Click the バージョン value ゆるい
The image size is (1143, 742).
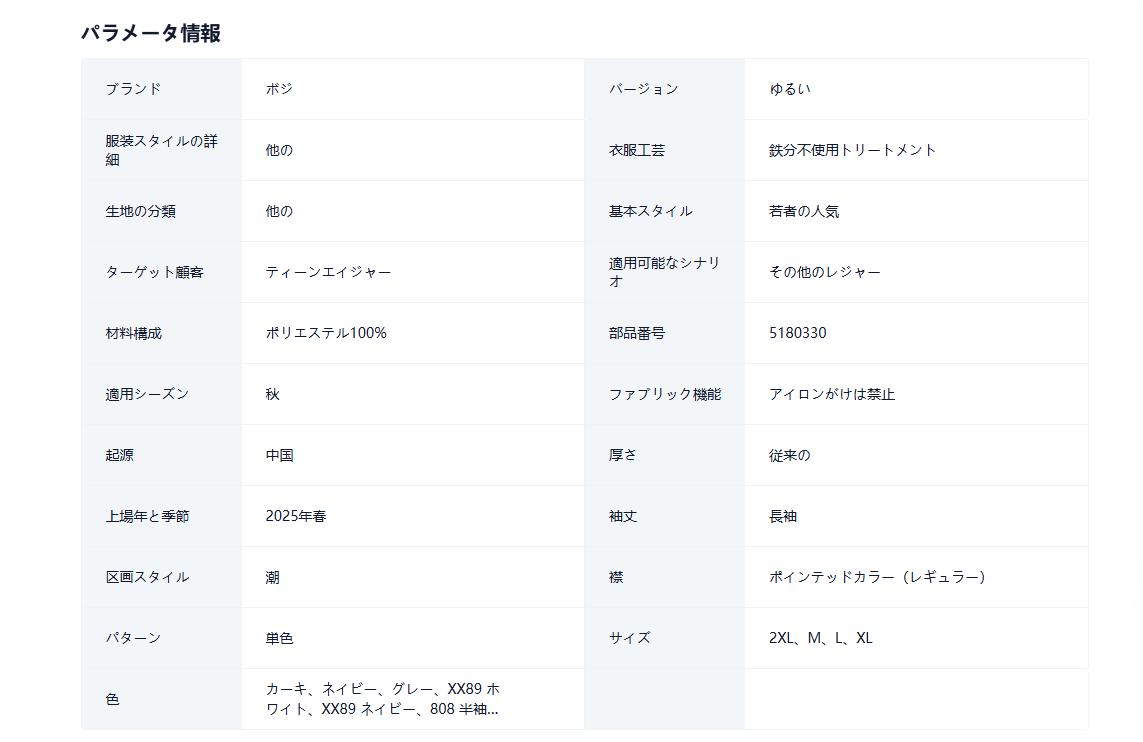click(x=789, y=89)
